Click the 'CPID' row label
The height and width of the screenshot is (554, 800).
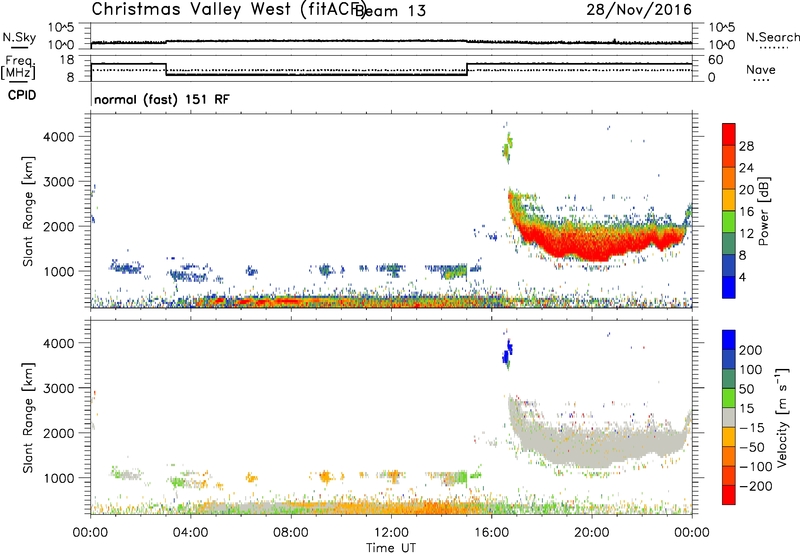click(x=22, y=95)
